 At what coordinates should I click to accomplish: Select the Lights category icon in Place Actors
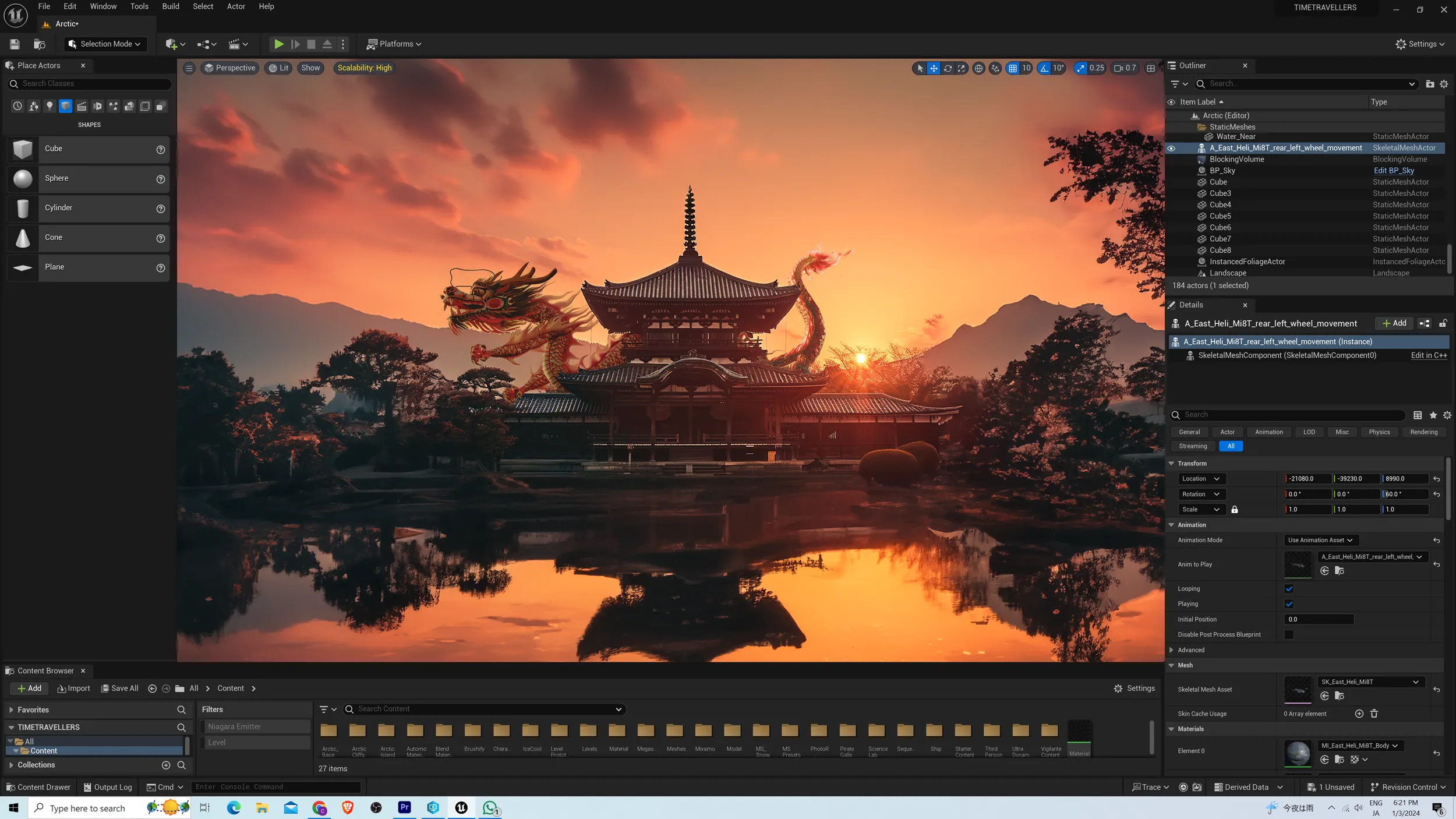[50, 106]
